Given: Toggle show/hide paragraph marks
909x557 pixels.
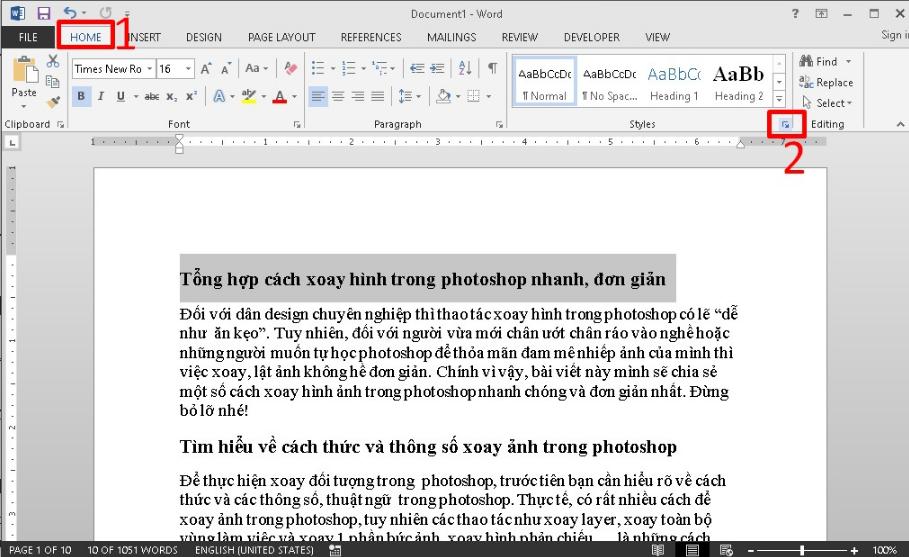Looking at the screenshot, I should [492, 69].
